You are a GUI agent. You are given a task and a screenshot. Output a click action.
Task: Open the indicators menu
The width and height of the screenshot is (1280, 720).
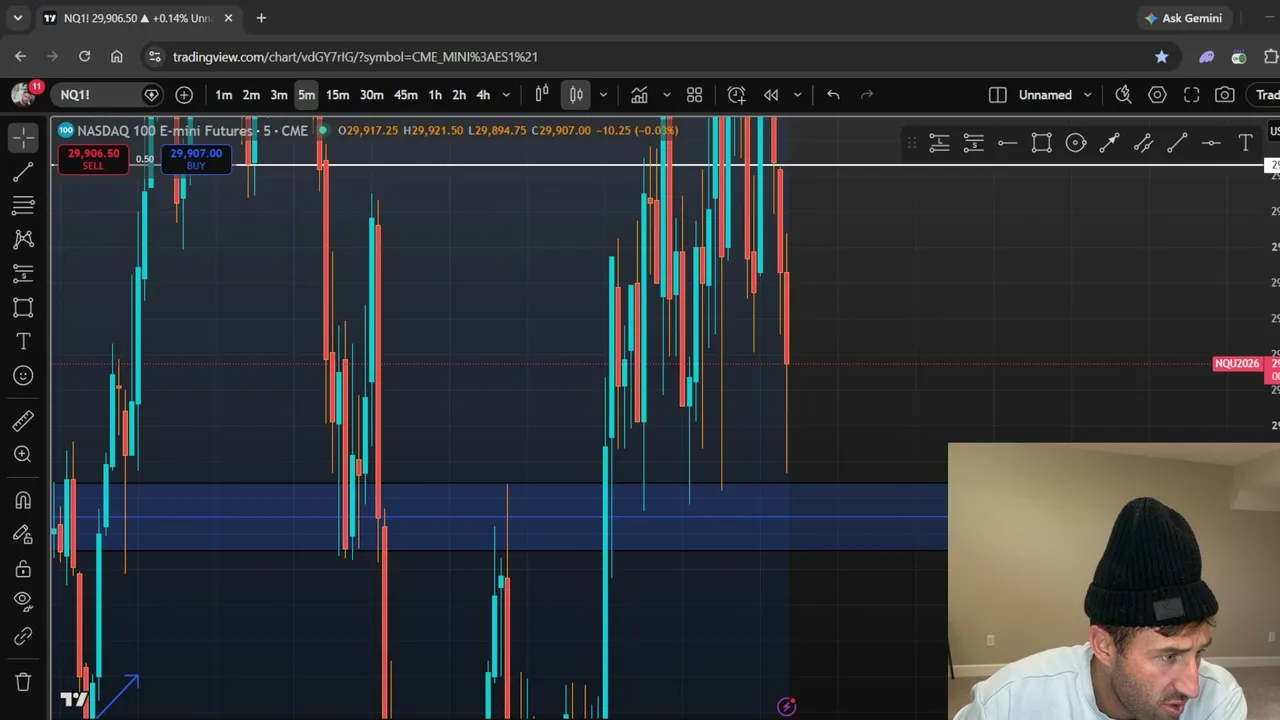(x=639, y=95)
